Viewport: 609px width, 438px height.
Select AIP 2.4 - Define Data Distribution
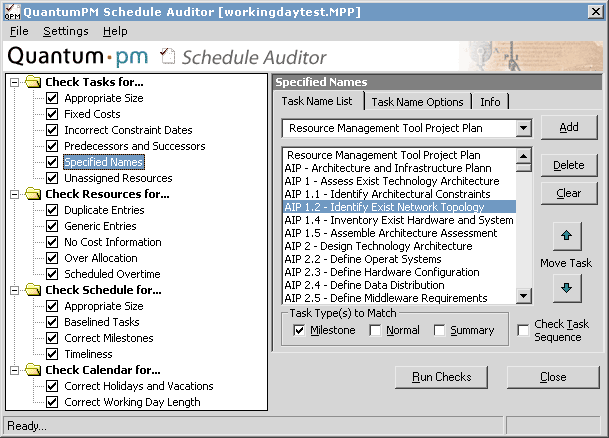pos(399,285)
